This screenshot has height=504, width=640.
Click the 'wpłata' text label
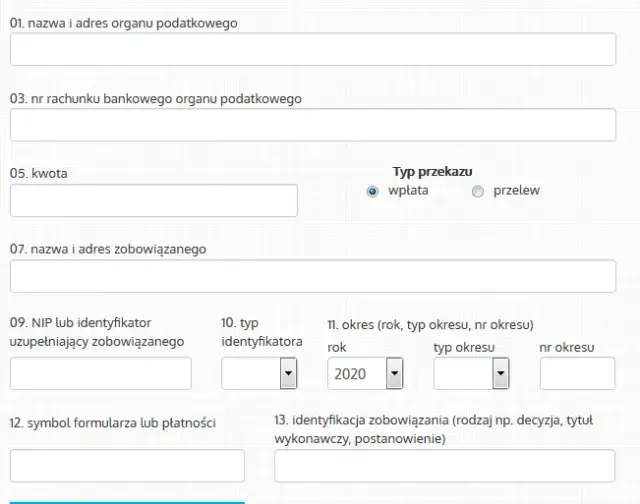coord(408,191)
